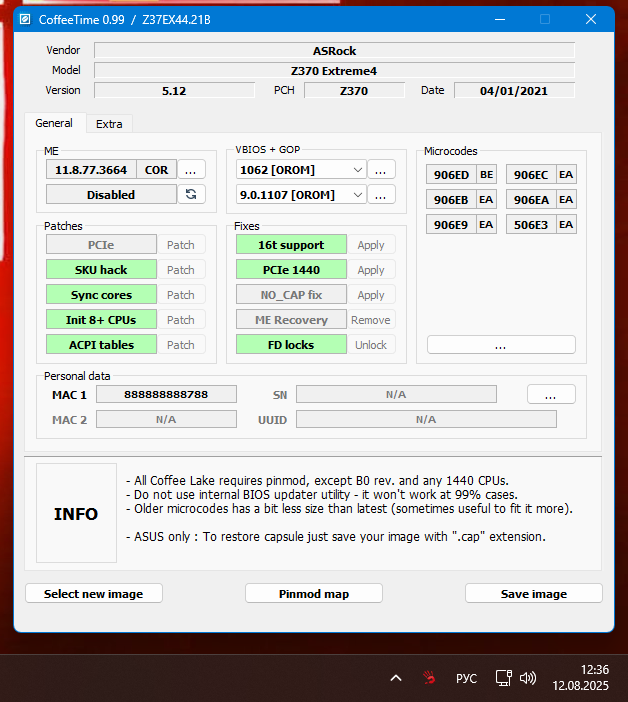Select the General tab
Image resolution: width=628 pixels, height=702 pixels.
pyautogui.click(x=54, y=123)
